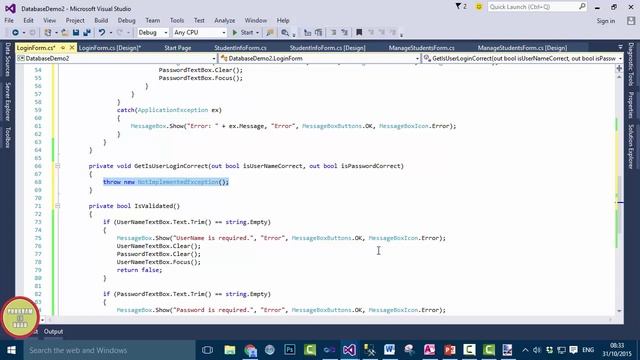Image resolution: width=640 pixels, height=360 pixels.
Task: Close the LoginForm.cs tab
Action: point(72,48)
